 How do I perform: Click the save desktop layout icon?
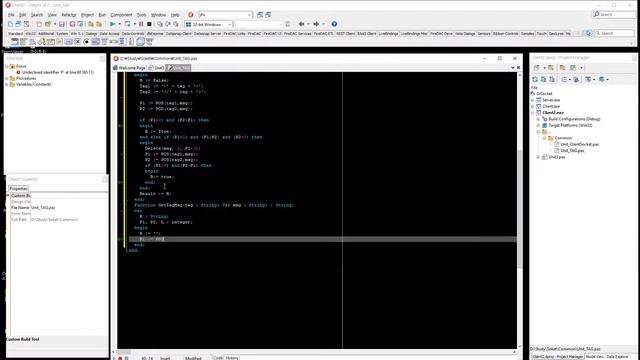pyautogui.click(x=260, y=15)
